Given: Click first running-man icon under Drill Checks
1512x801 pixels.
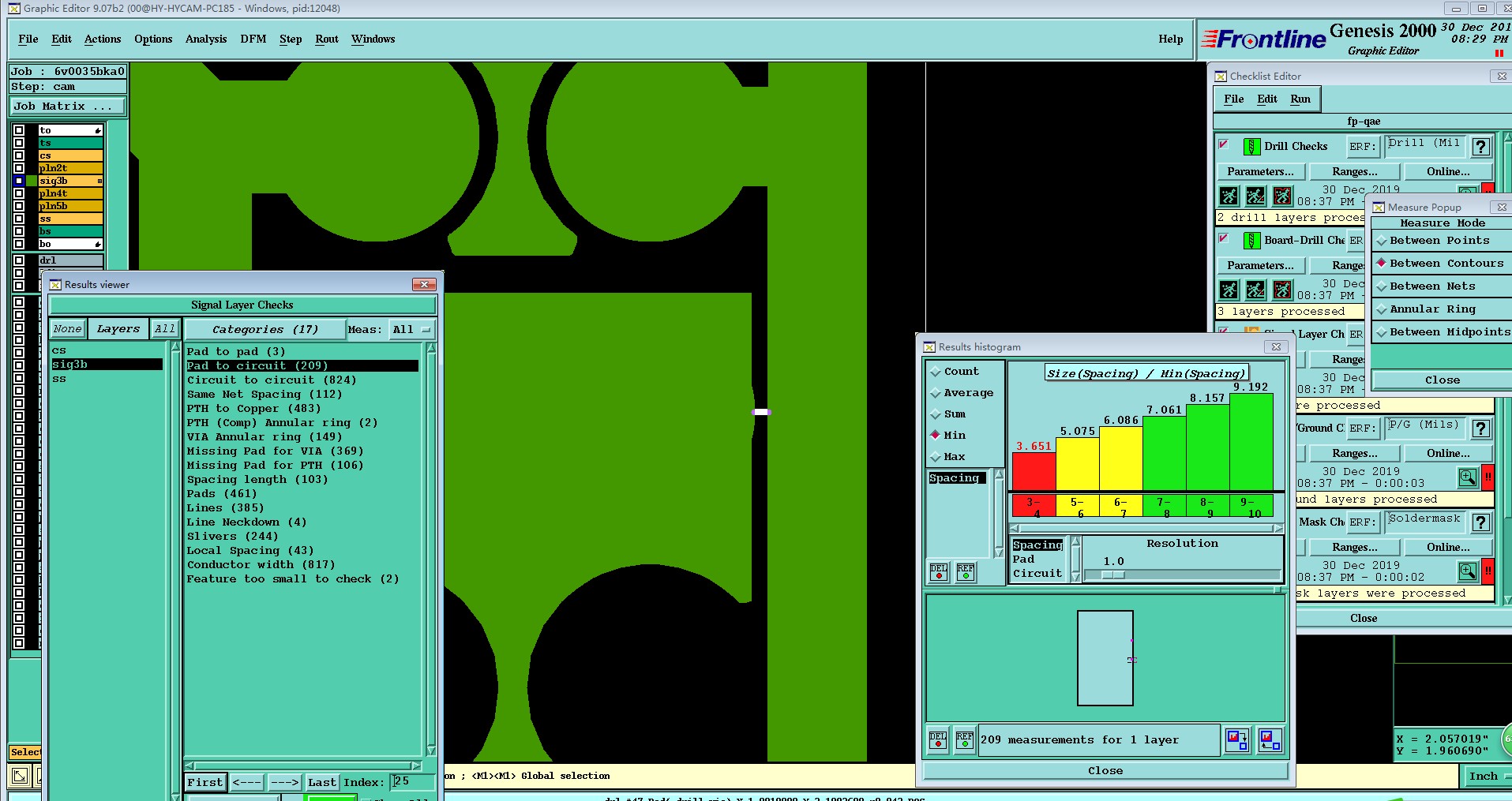Looking at the screenshot, I should click(x=1229, y=196).
